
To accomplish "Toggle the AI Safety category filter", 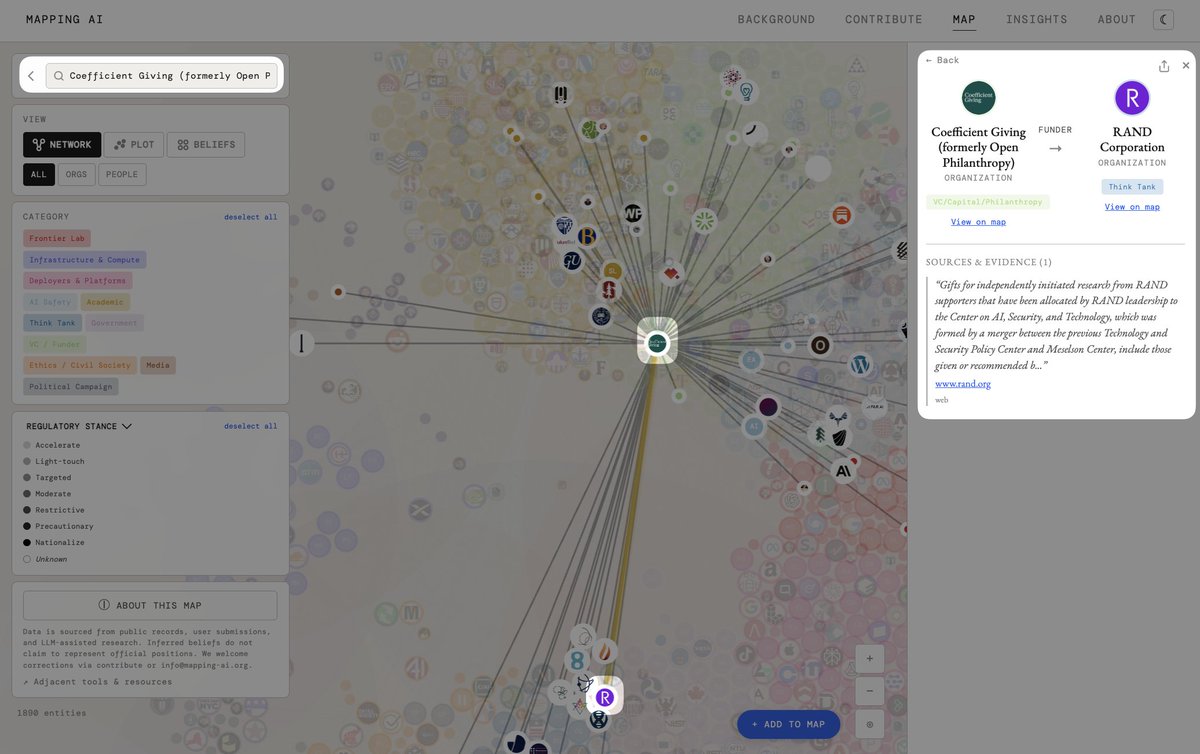I will click(x=50, y=302).
